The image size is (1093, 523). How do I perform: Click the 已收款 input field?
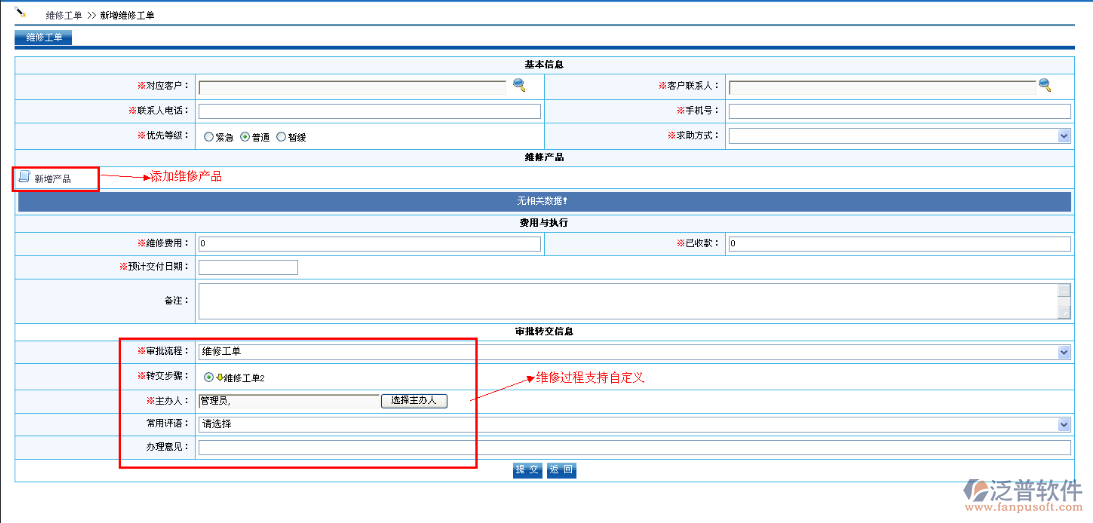[x=900, y=244]
